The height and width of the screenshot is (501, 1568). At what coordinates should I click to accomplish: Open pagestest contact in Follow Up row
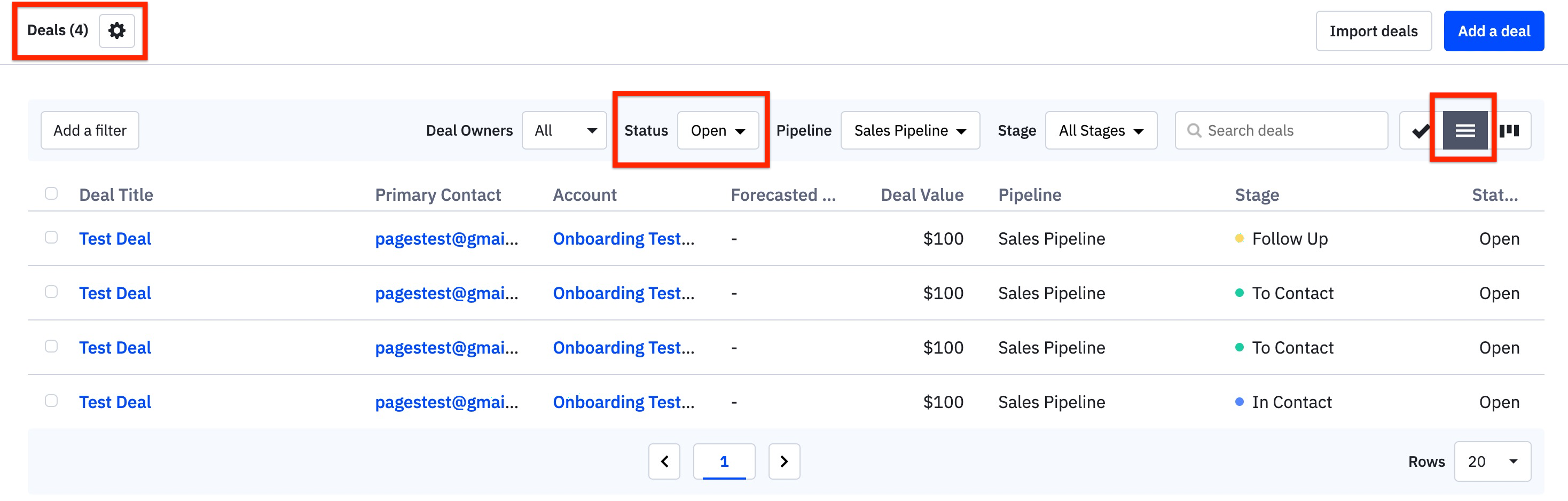tap(447, 239)
